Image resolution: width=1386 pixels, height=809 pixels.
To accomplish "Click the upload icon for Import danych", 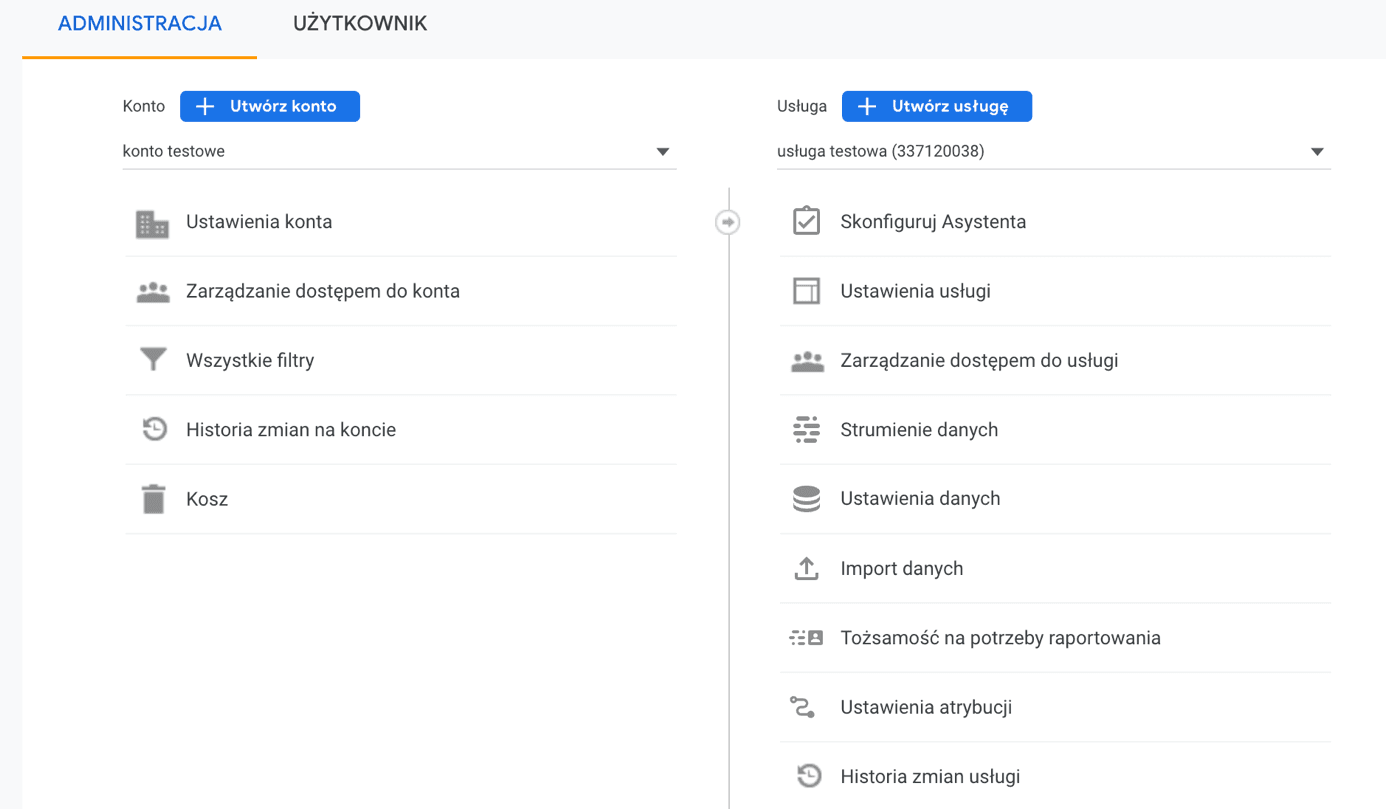I will click(x=806, y=568).
